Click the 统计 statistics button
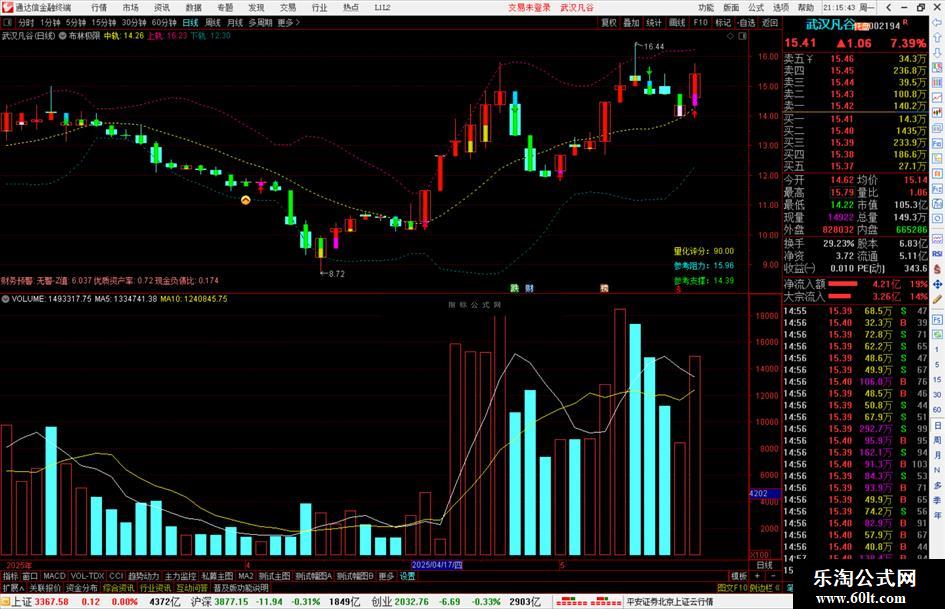 click(x=655, y=22)
